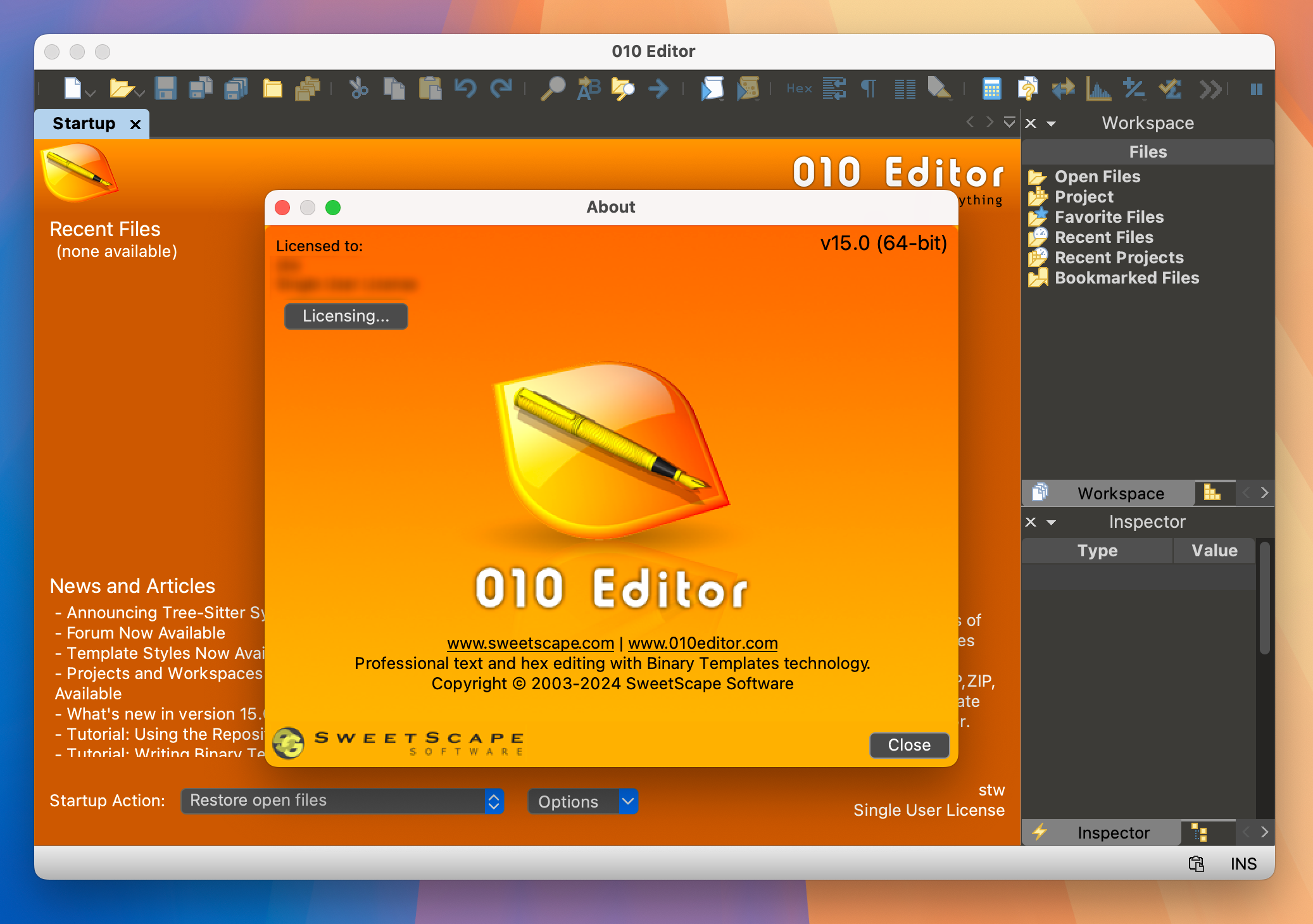The width and height of the screenshot is (1313, 924).
Task: Click the highlighter tool icon
Action: tap(939, 89)
